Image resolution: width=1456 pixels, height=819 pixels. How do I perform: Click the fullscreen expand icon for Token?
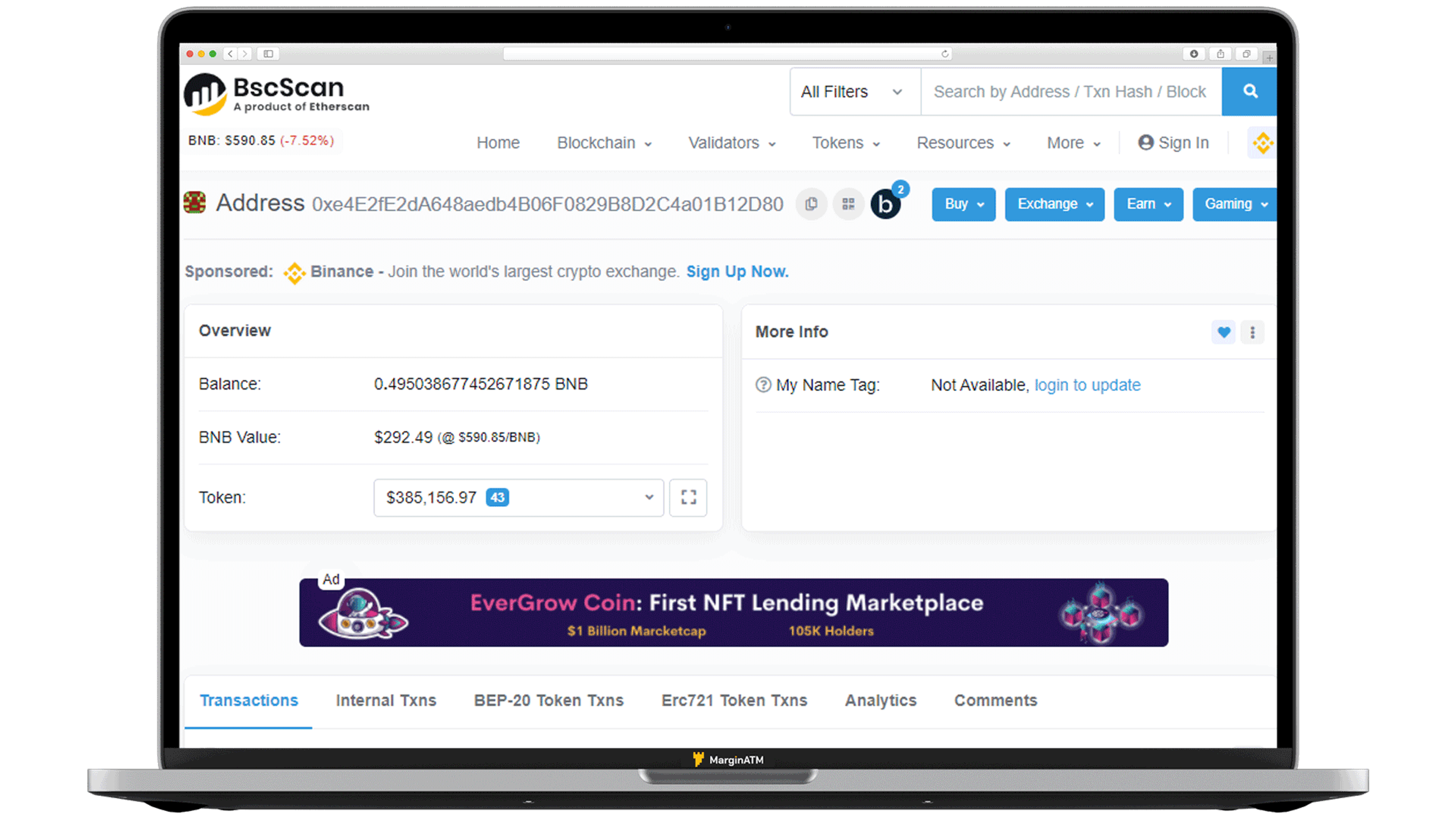(x=688, y=498)
